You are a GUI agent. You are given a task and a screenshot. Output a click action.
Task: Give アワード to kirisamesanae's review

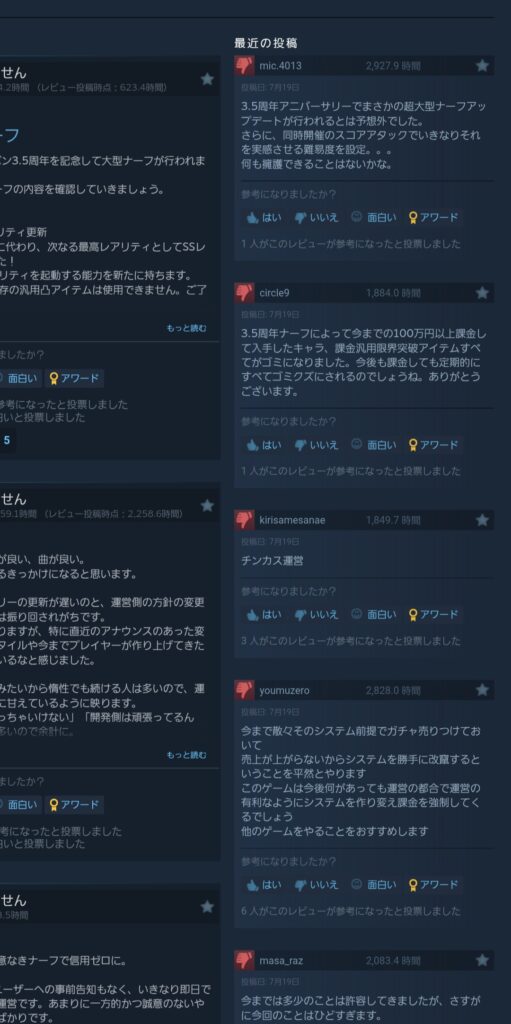click(x=433, y=615)
